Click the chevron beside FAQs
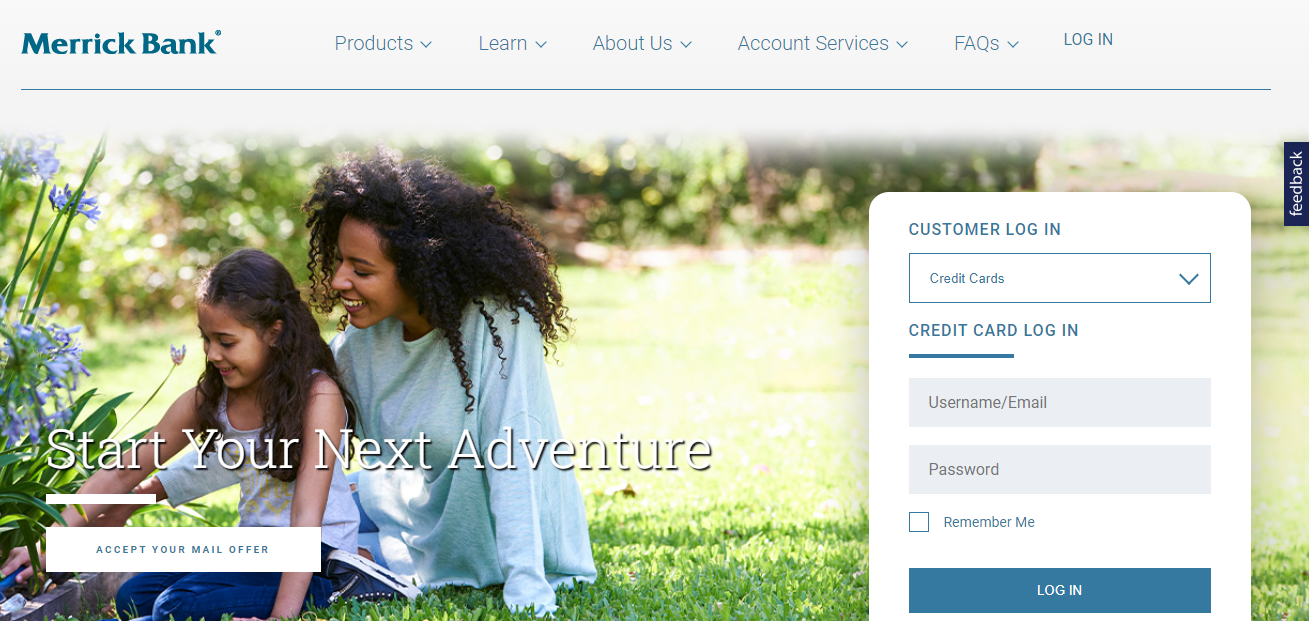 point(1013,44)
